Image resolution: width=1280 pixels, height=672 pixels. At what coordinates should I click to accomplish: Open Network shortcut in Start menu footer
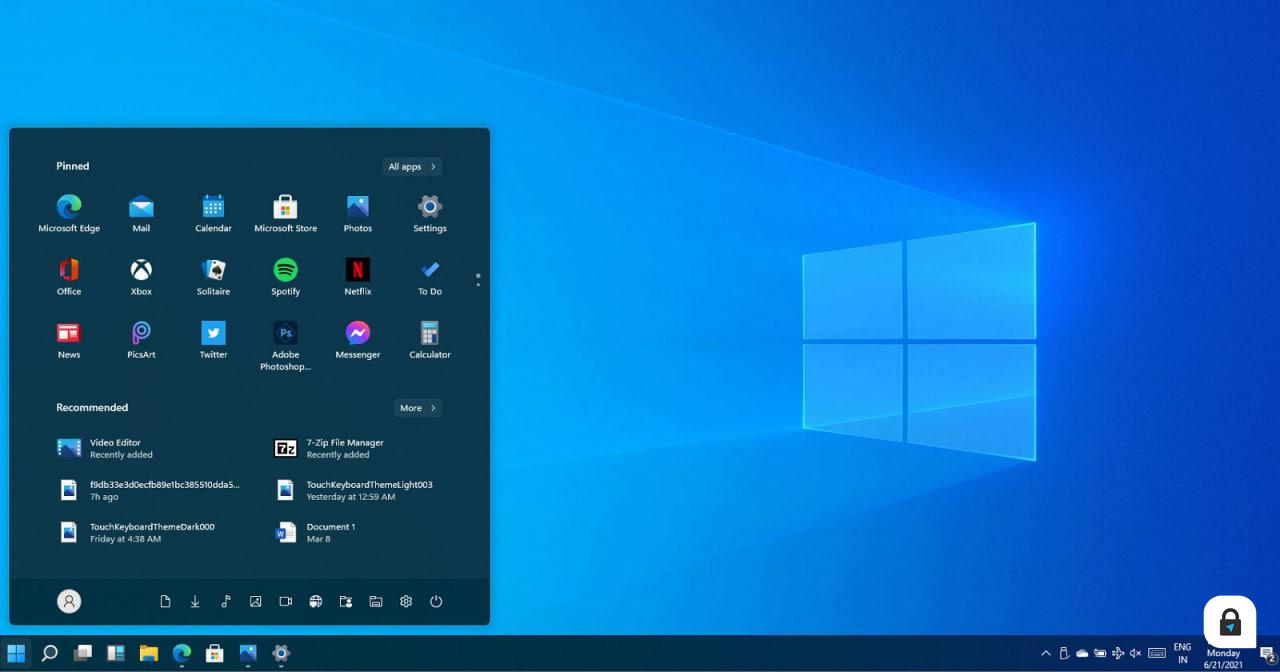[x=316, y=601]
